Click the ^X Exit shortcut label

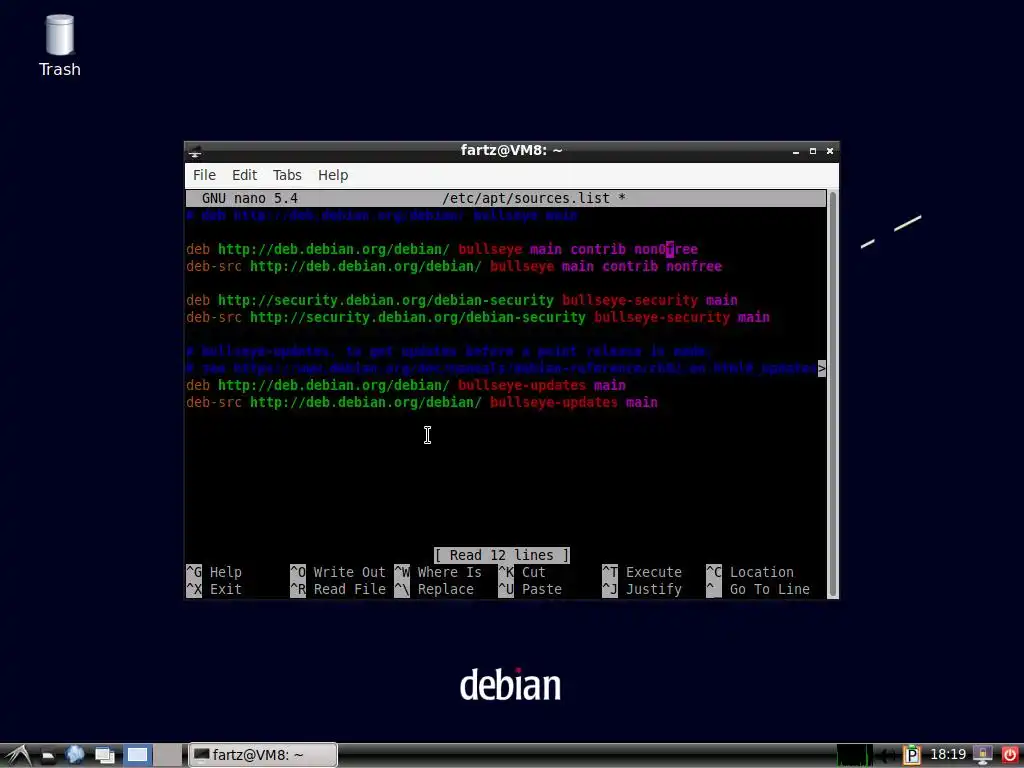(214, 589)
